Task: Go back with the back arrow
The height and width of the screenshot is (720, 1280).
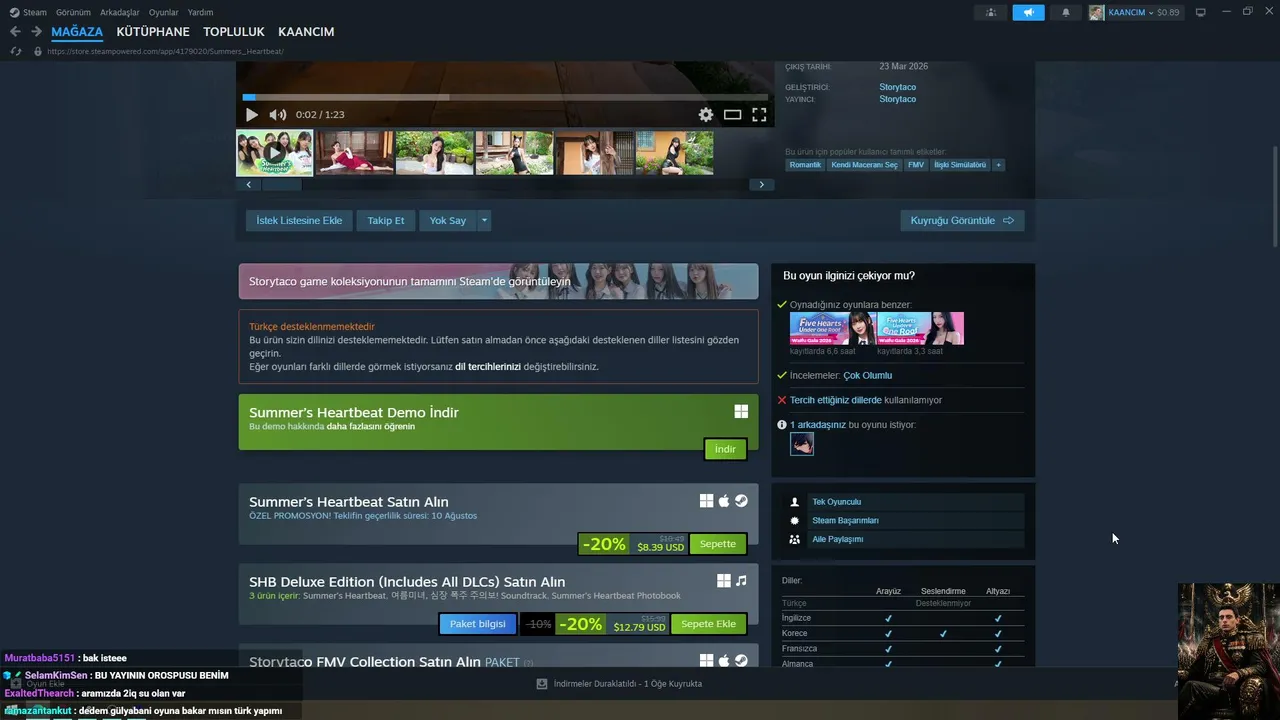Action: (15, 32)
